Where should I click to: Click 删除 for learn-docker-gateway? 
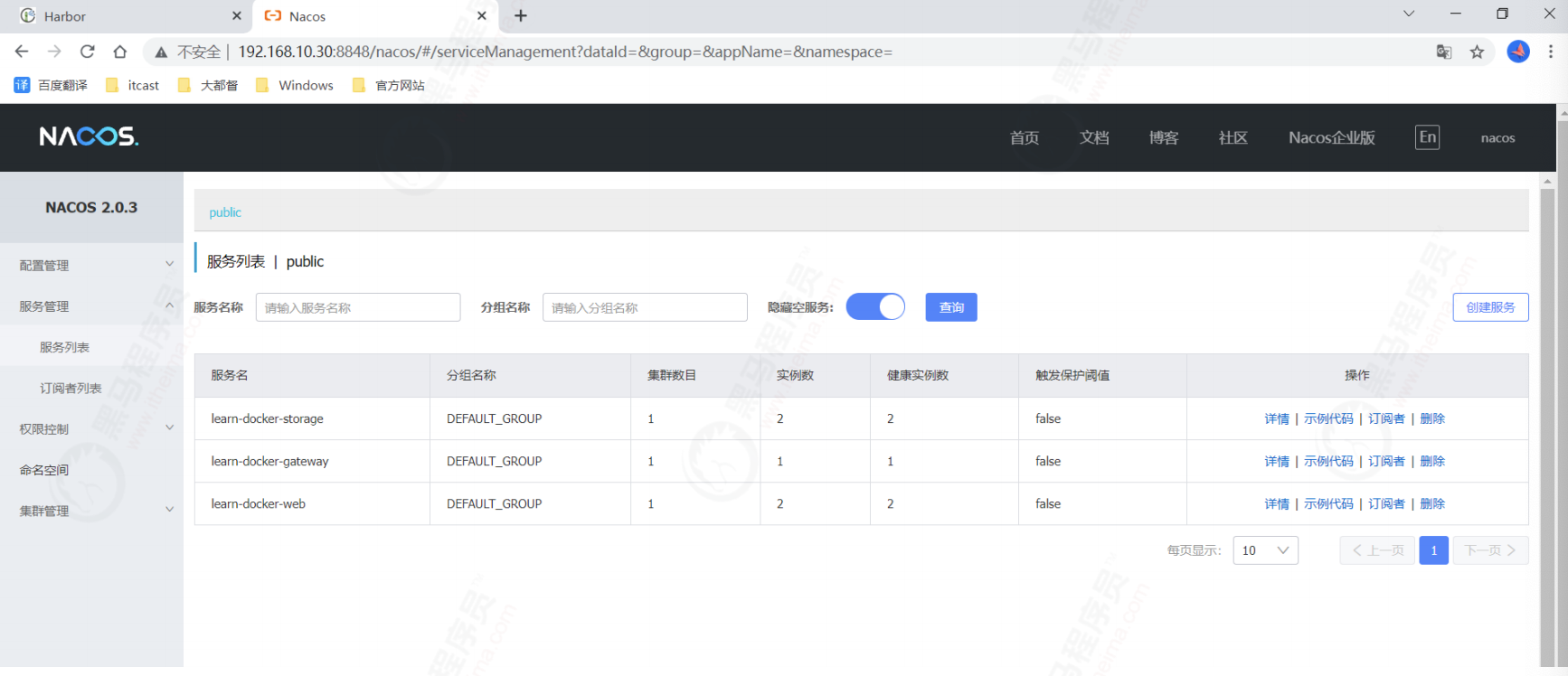coord(1432,461)
